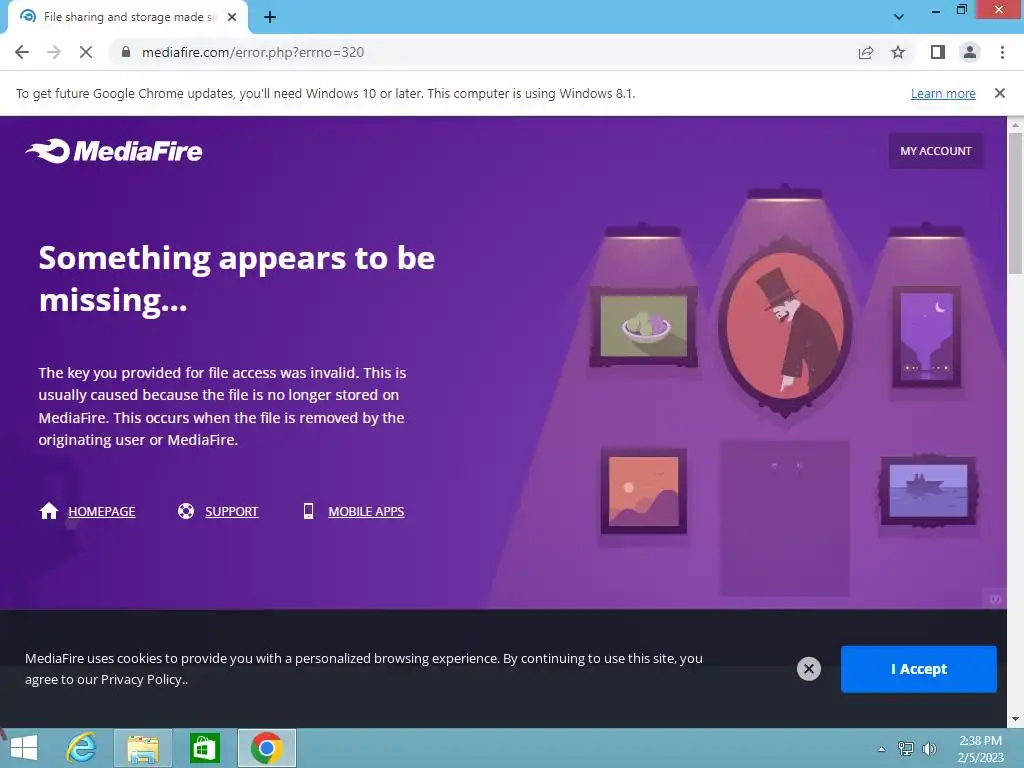Click the scrollbar up arrow
The height and width of the screenshot is (768, 1024).
click(1015, 124)
